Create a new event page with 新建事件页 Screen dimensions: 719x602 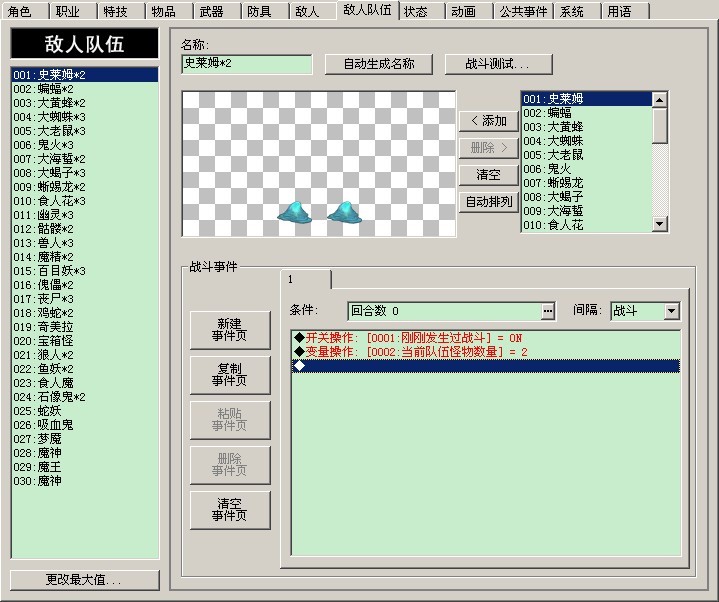pos(230,330)
